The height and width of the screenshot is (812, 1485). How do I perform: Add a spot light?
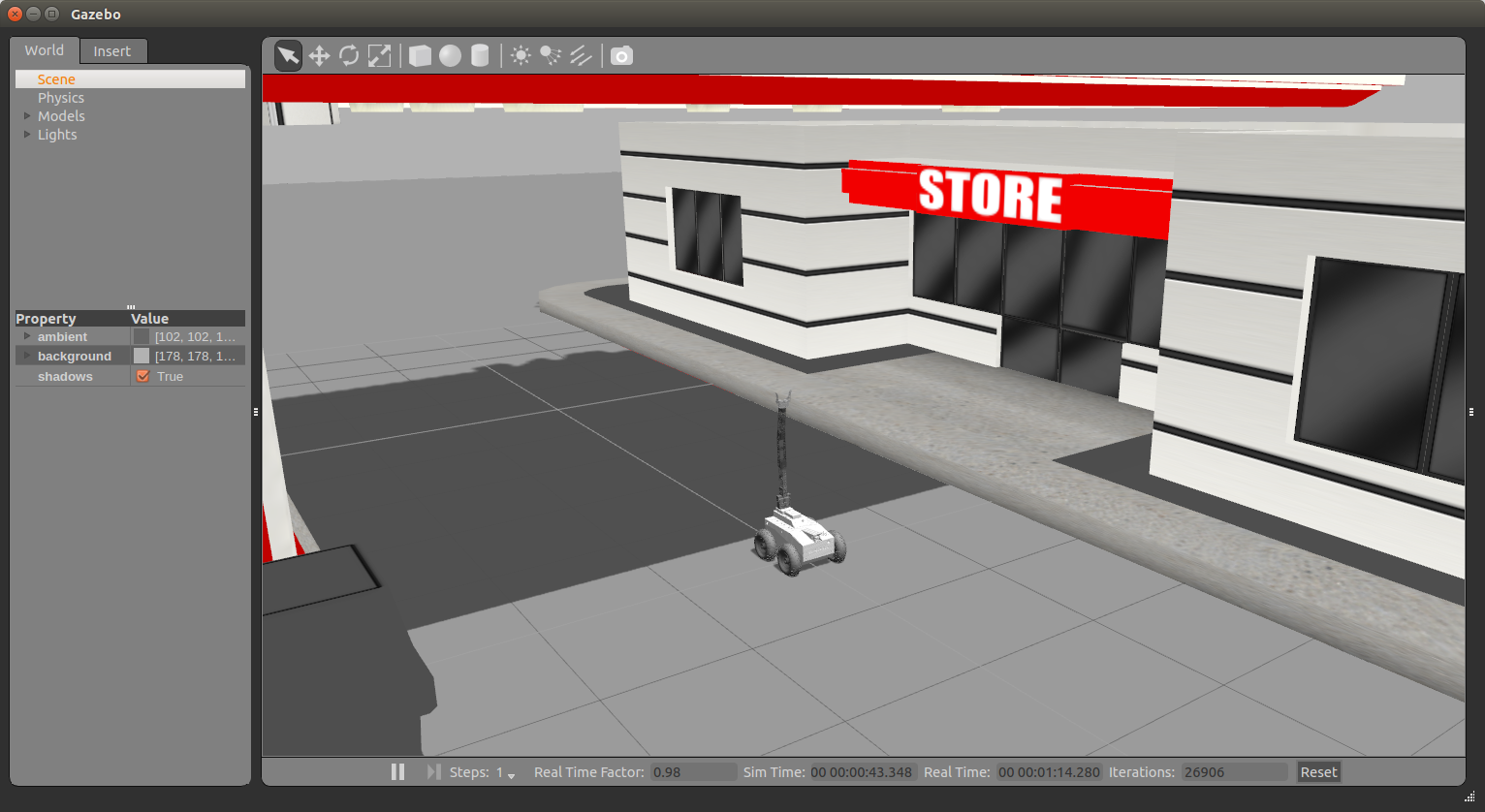click(551, 56)
